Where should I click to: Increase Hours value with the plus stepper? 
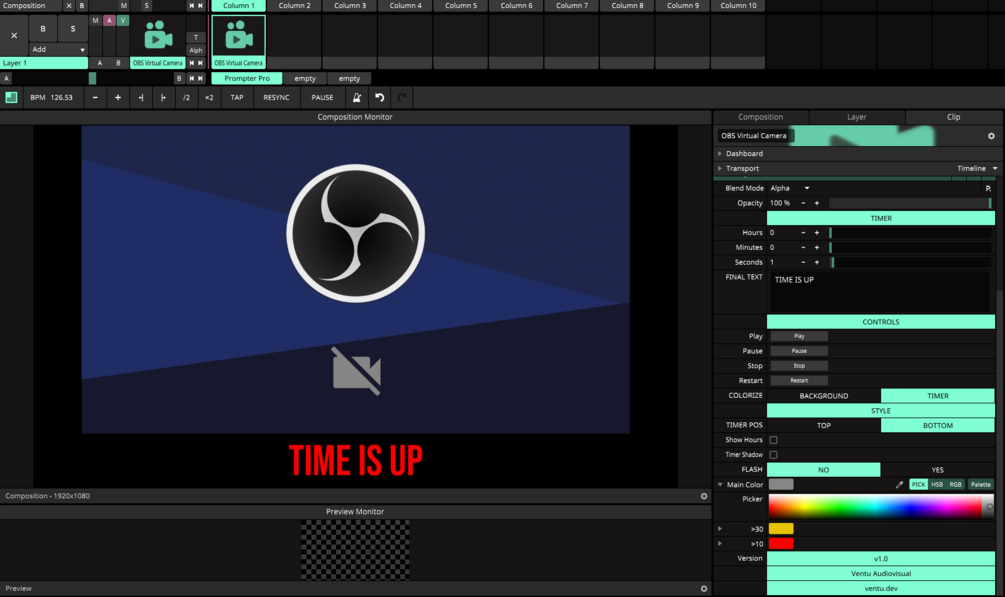click(x=817, y=233)
